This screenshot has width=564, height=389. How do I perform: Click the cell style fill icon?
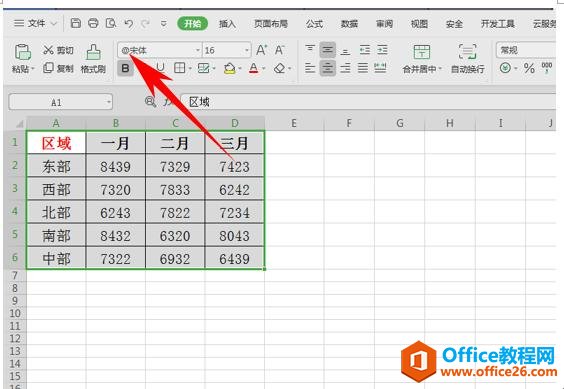[204, 68]
